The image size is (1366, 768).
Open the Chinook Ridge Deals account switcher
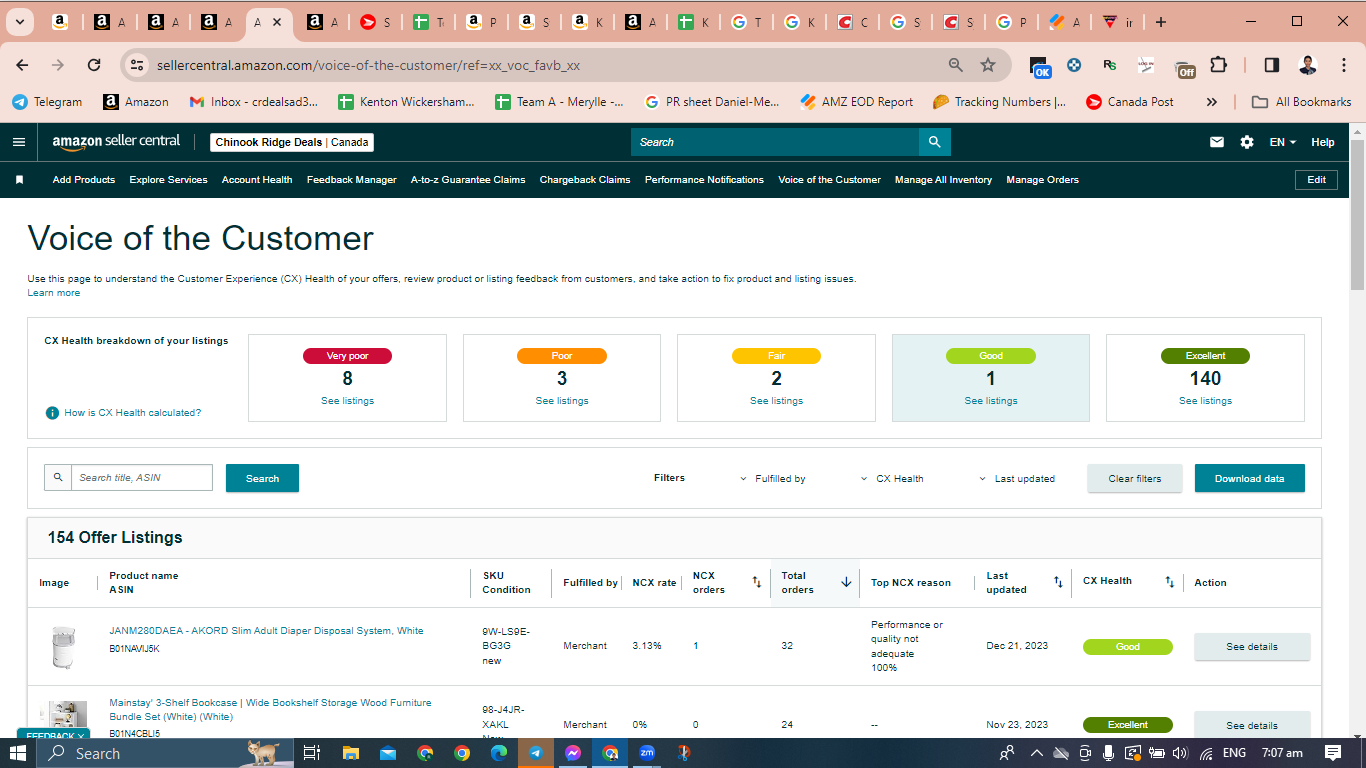click(x=292, y=142)
